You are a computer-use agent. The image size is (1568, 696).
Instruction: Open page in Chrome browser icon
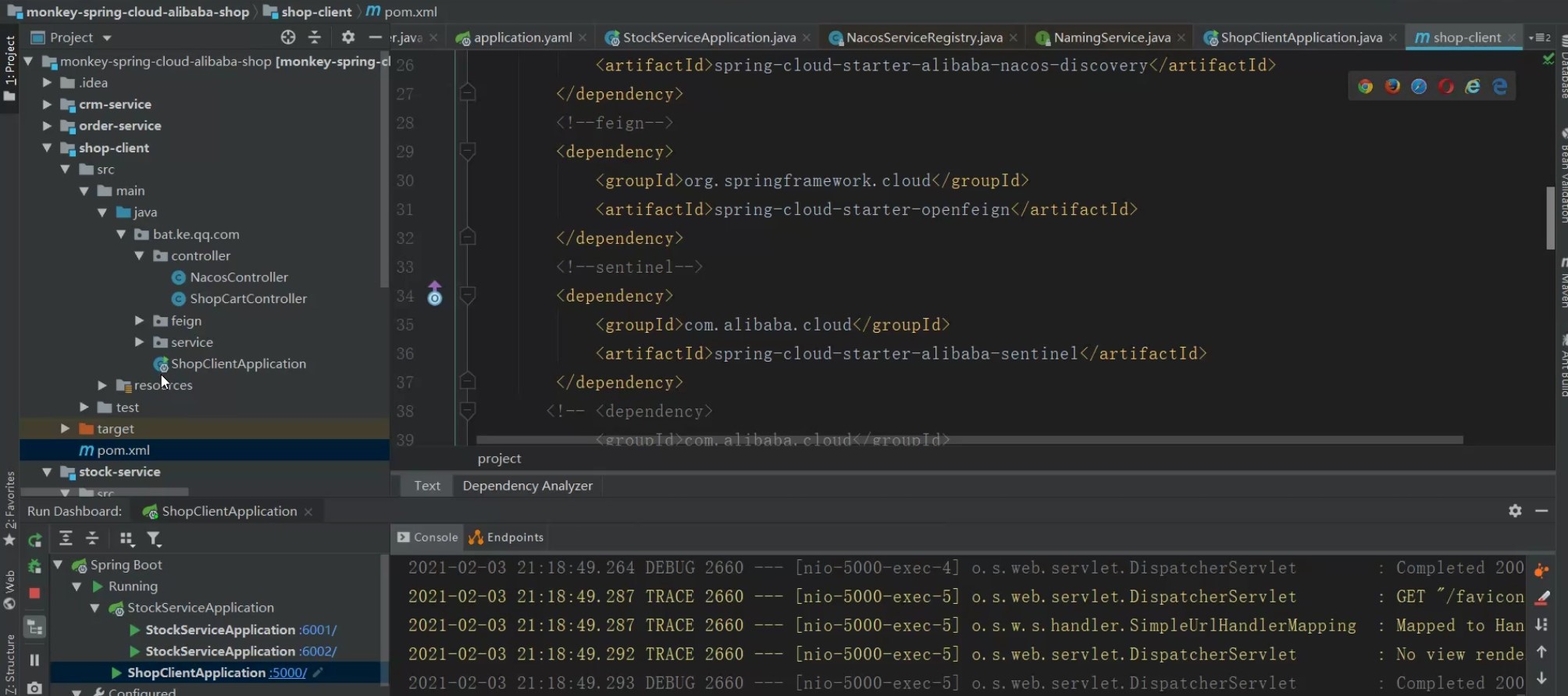click(1365, 87)
